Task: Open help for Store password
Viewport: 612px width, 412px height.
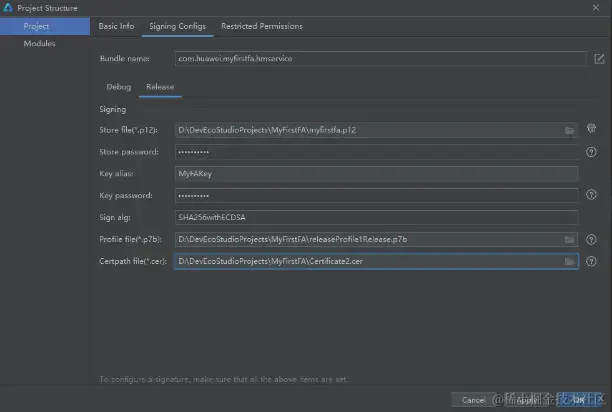Action: point(591,152)
